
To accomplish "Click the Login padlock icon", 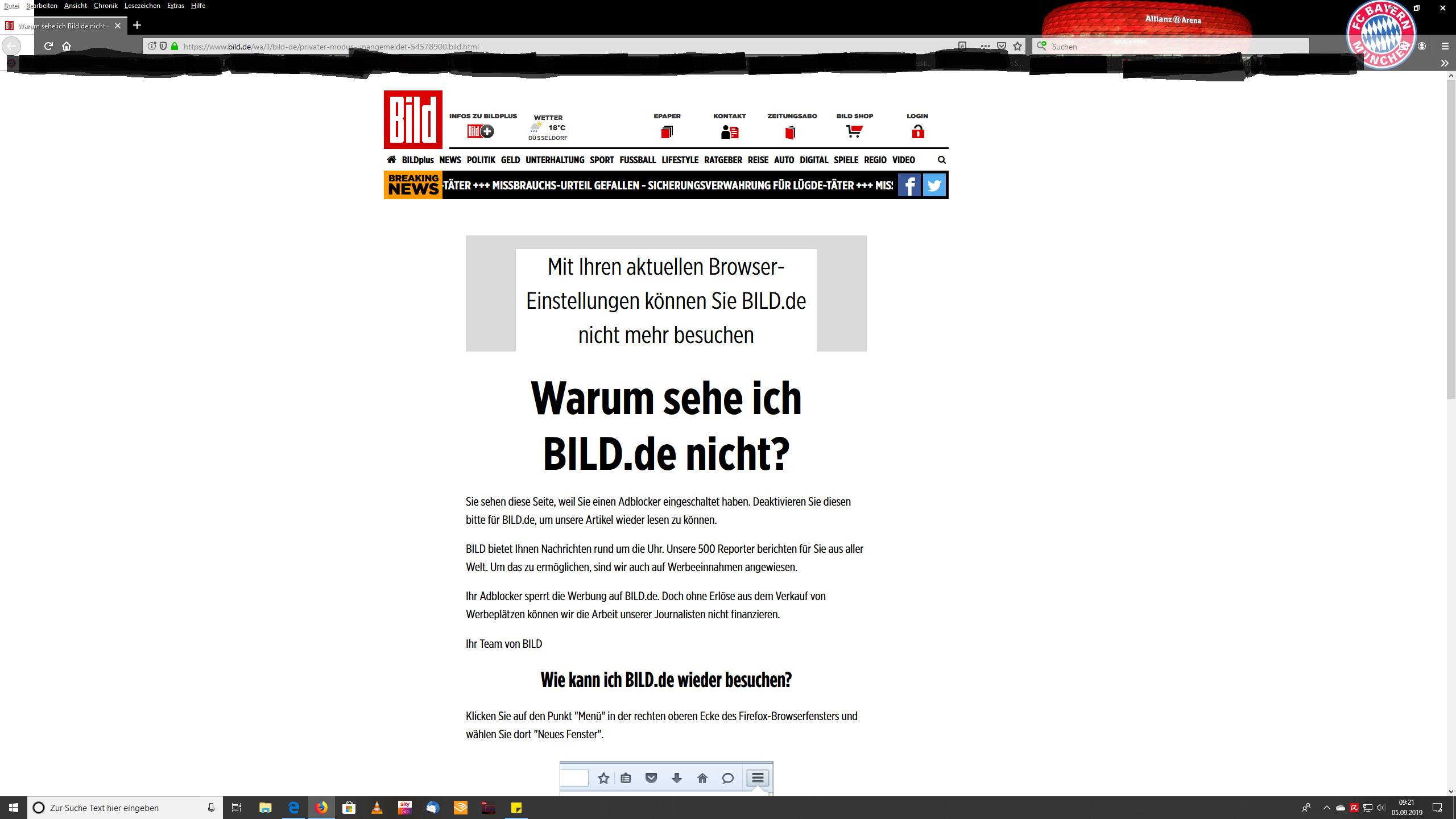I will pyautogui.click(x=917, y=132).
